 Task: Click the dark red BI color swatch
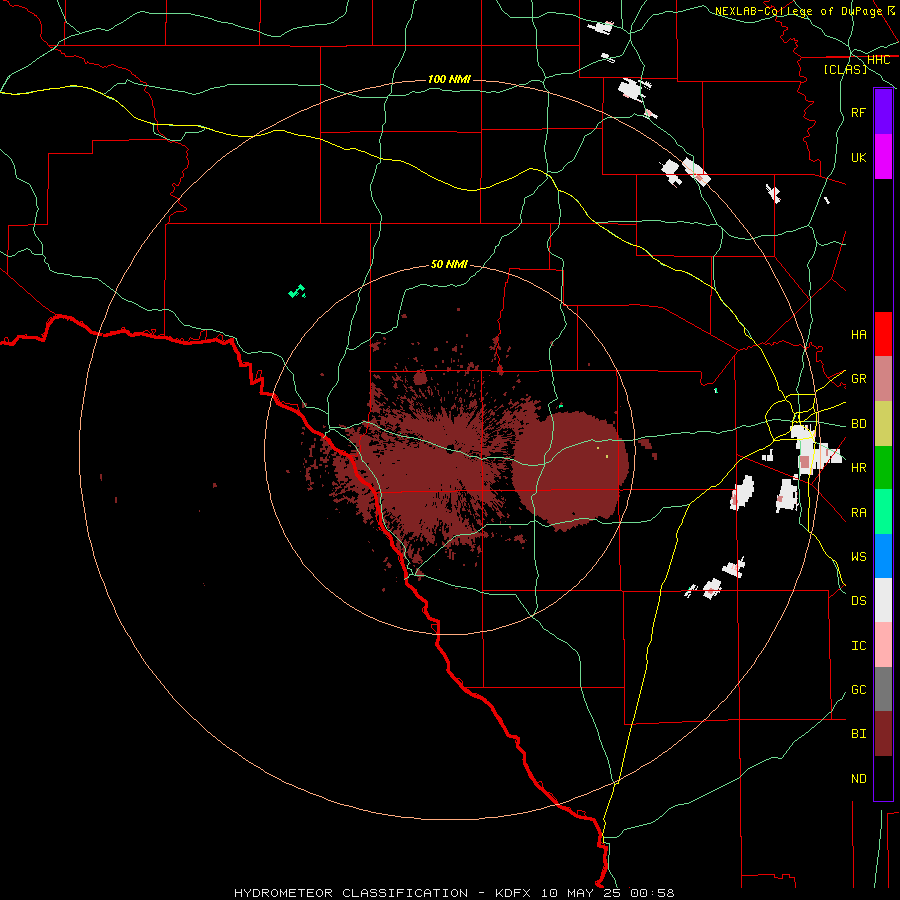click(883, 734)
